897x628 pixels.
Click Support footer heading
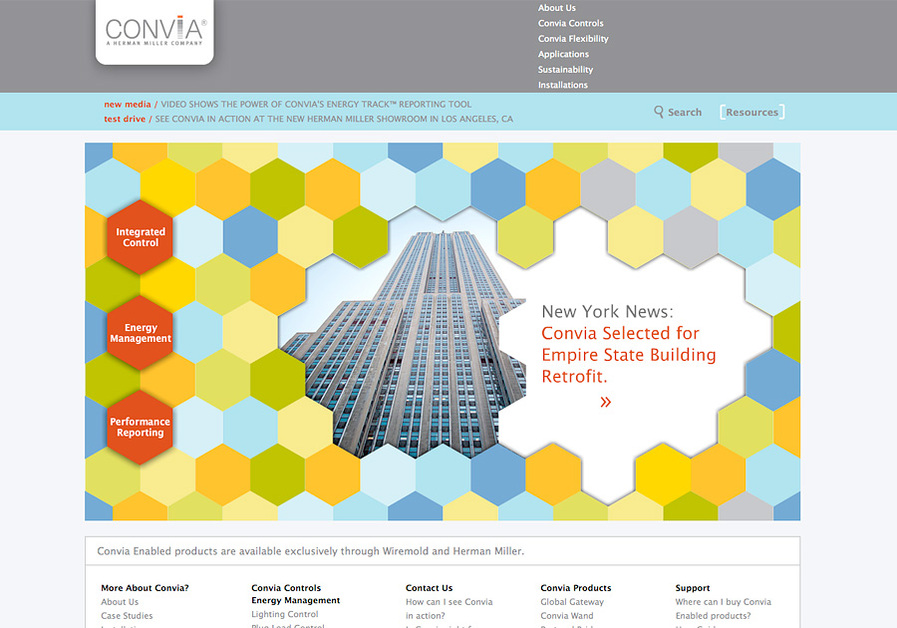click(x=692, y=588)
